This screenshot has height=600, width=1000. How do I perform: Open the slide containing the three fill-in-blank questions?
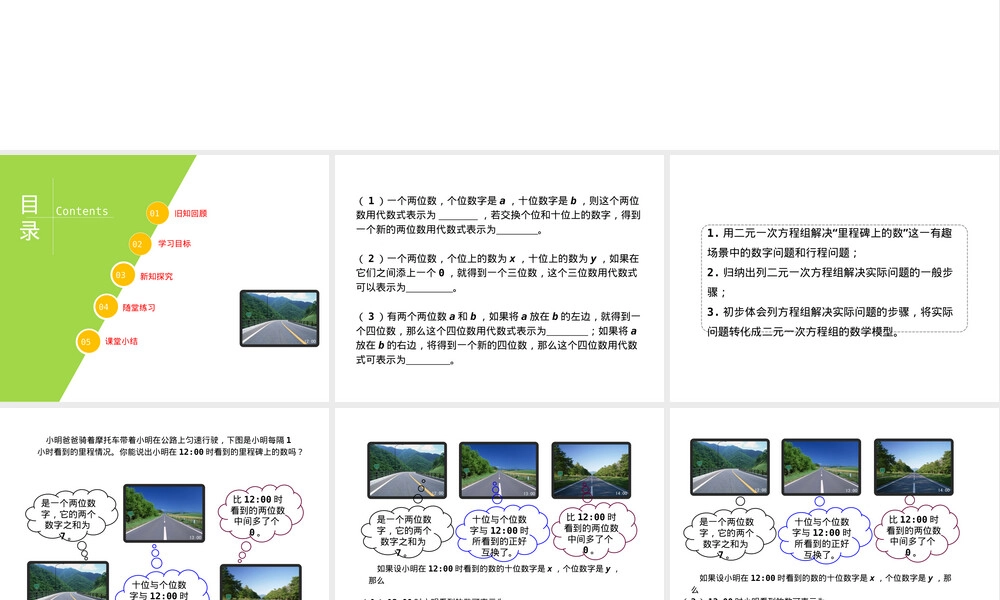[x=499, y=278]
